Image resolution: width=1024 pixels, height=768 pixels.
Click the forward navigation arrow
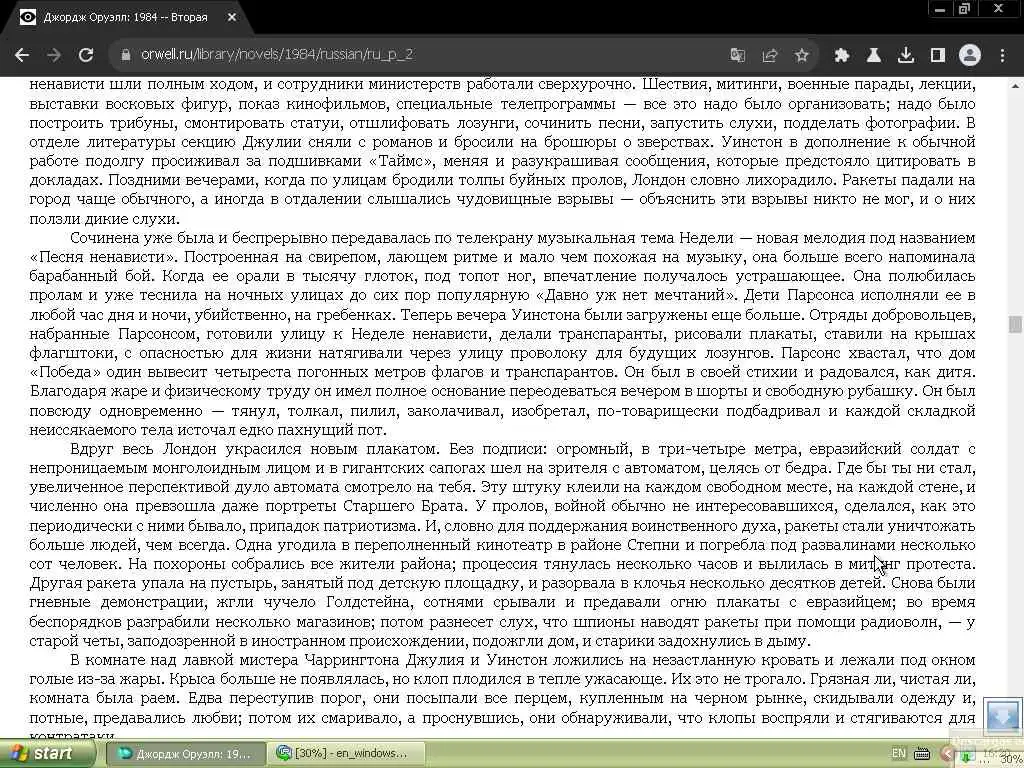coord(54,55)
